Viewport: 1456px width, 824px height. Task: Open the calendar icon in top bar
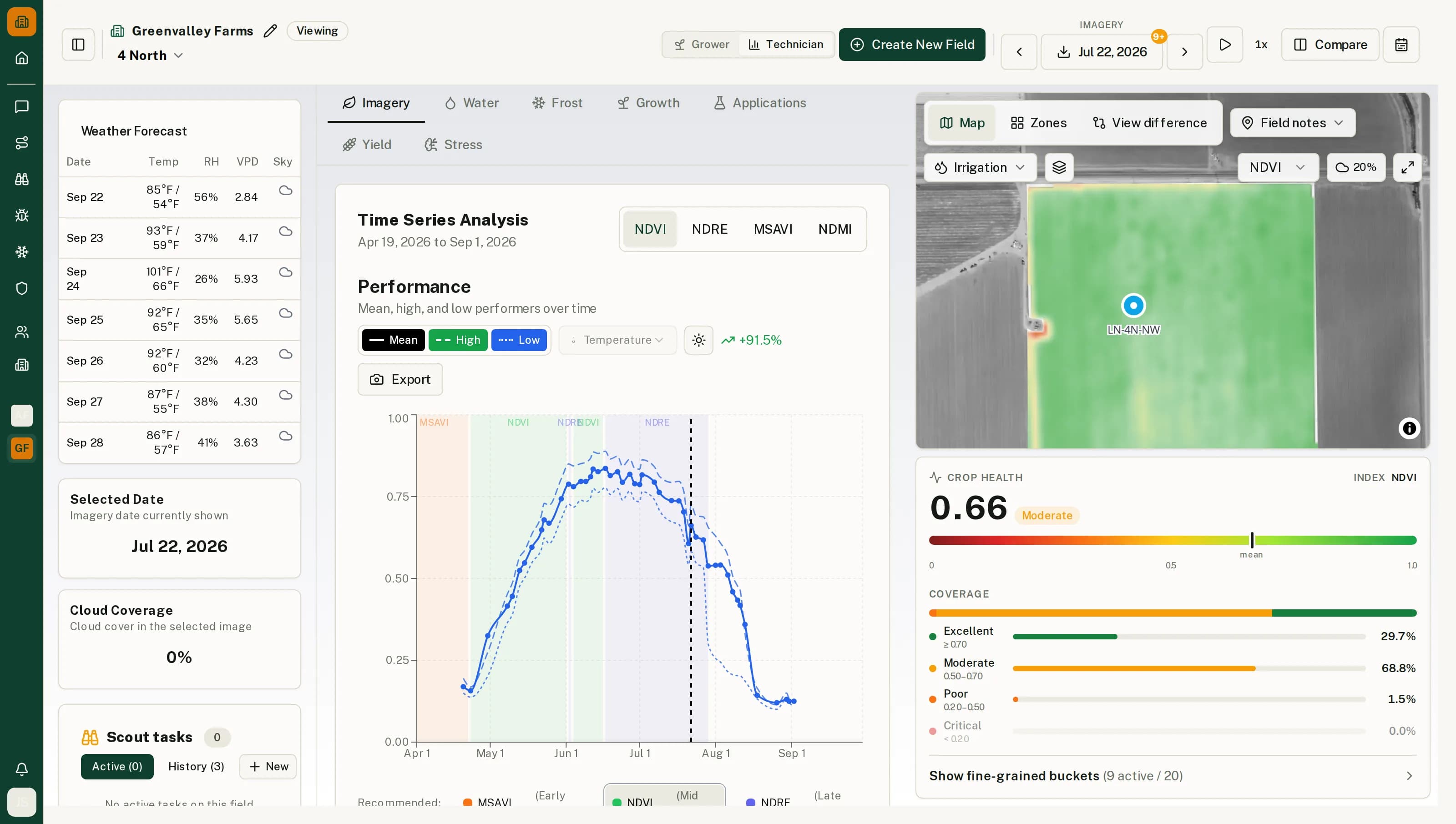coord(1401,45)
